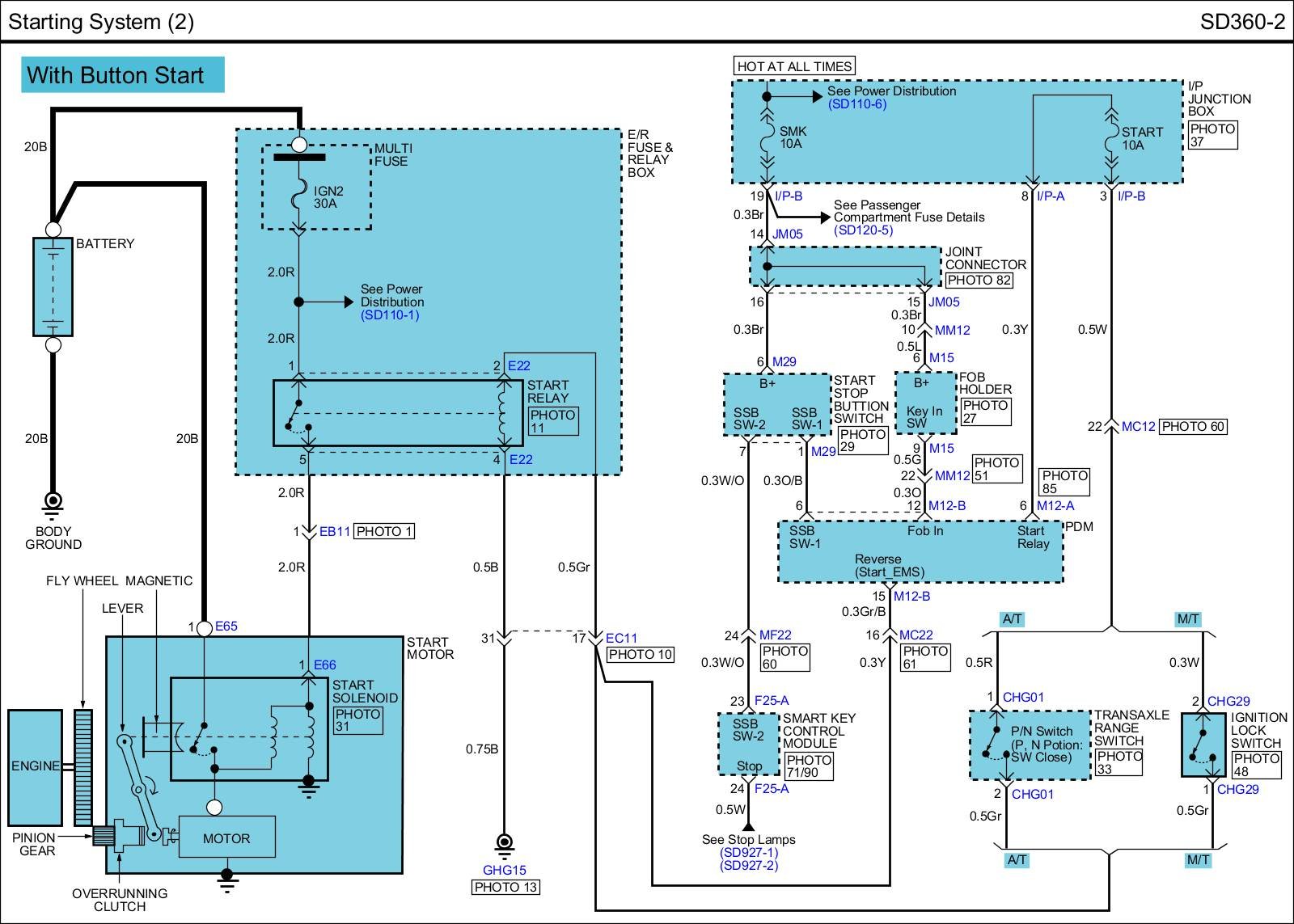Click the SD360-2 page code
Viewport: 1294px width, 924px height.
(x=1241, y=21)
